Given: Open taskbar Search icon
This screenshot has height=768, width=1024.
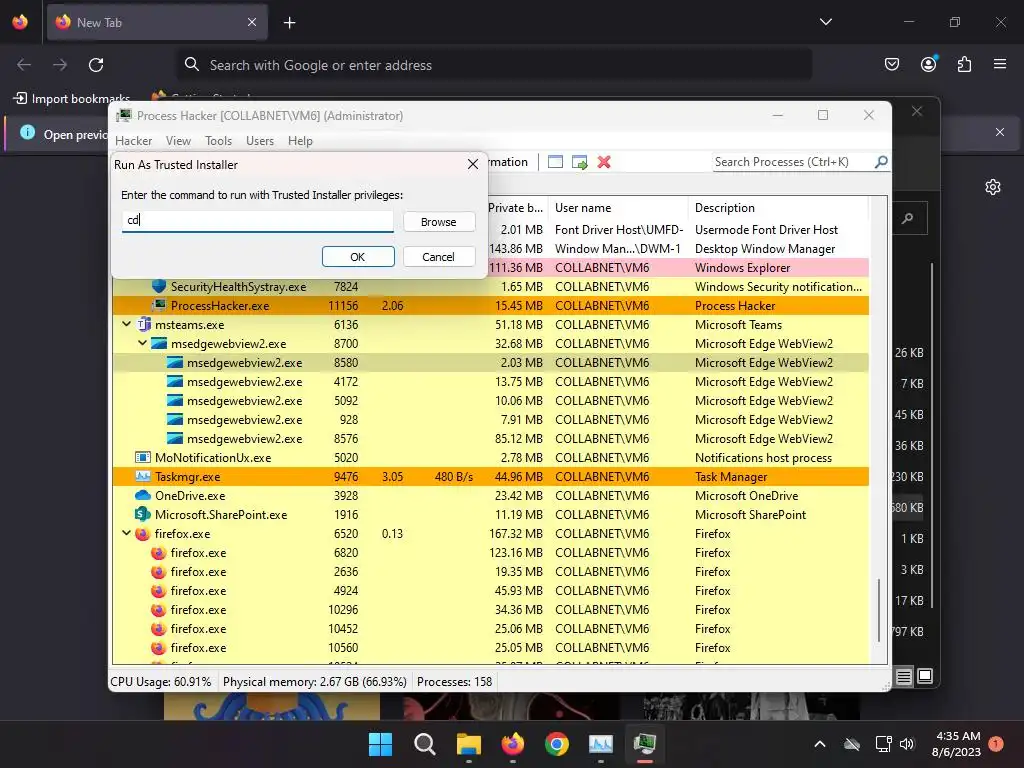Looking at the screenshot, I should click(424, 744).
